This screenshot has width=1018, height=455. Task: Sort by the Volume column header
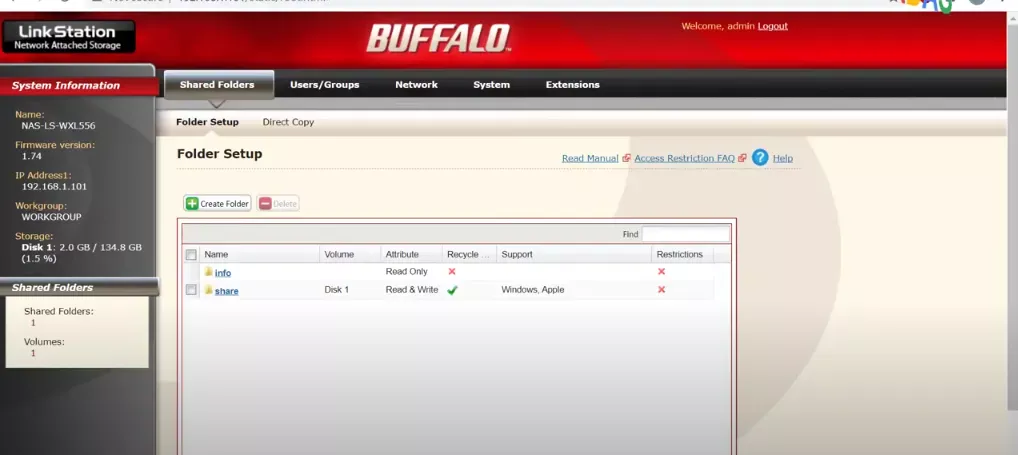pyautogui.click(x=350, y=254)
